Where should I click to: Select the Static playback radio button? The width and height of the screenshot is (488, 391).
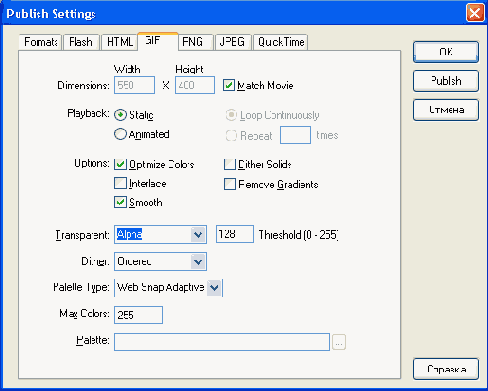(120, 115)
